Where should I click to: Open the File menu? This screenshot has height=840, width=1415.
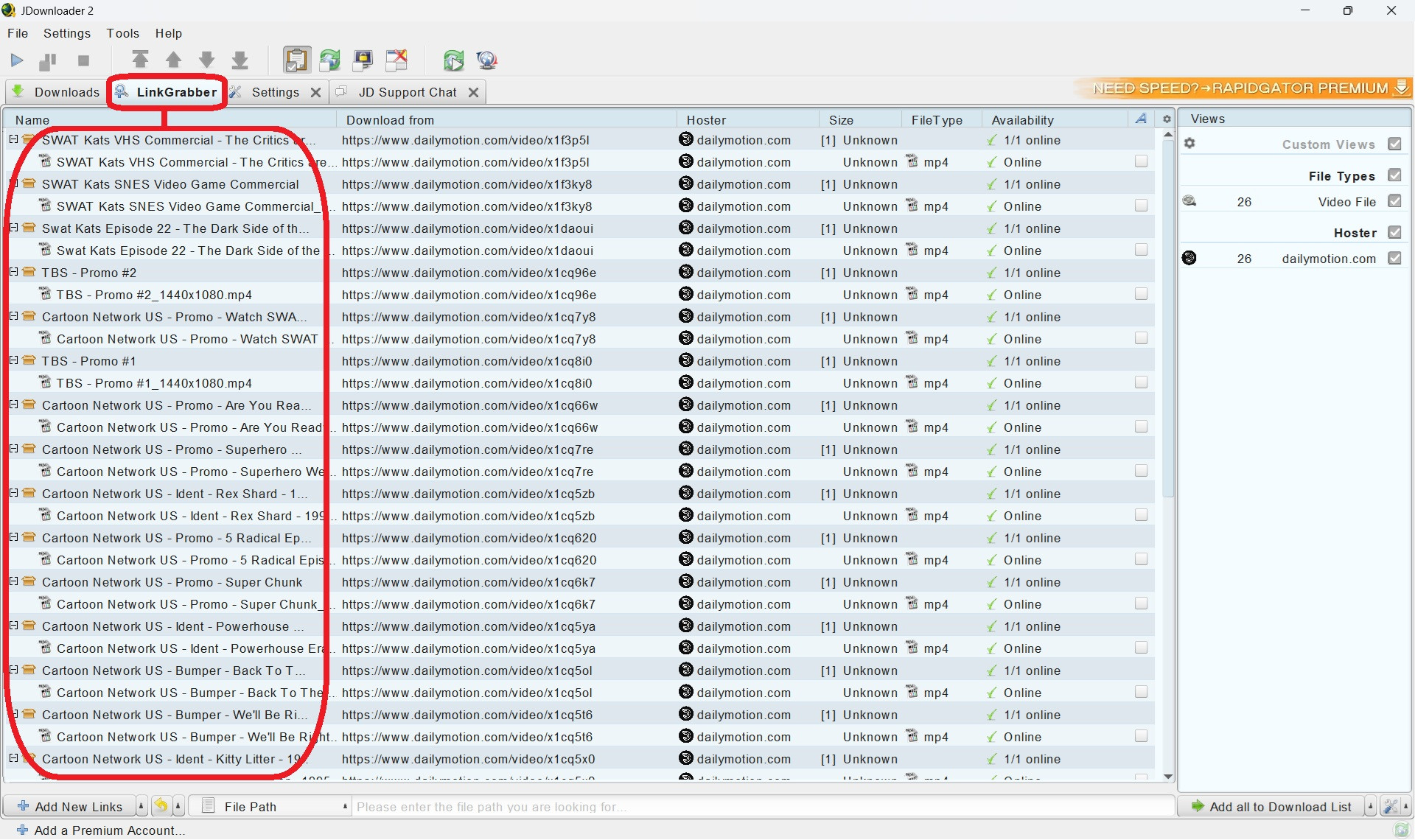[18, 33]
